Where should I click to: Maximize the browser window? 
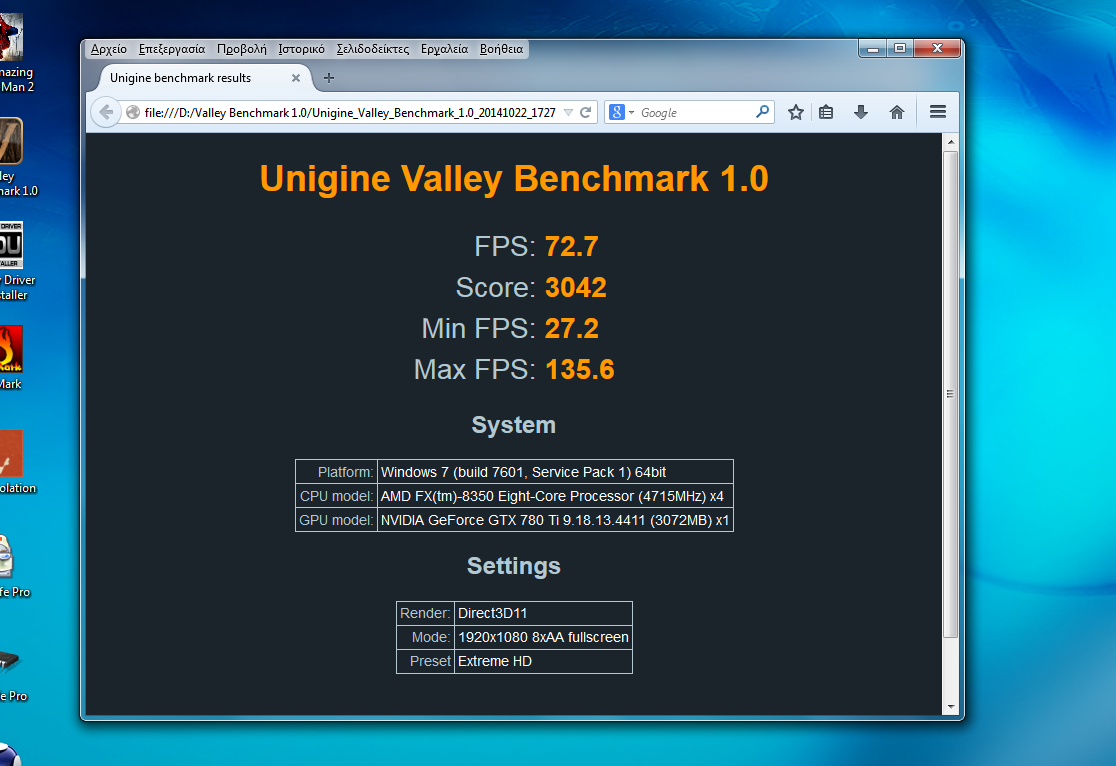point(900,48)
